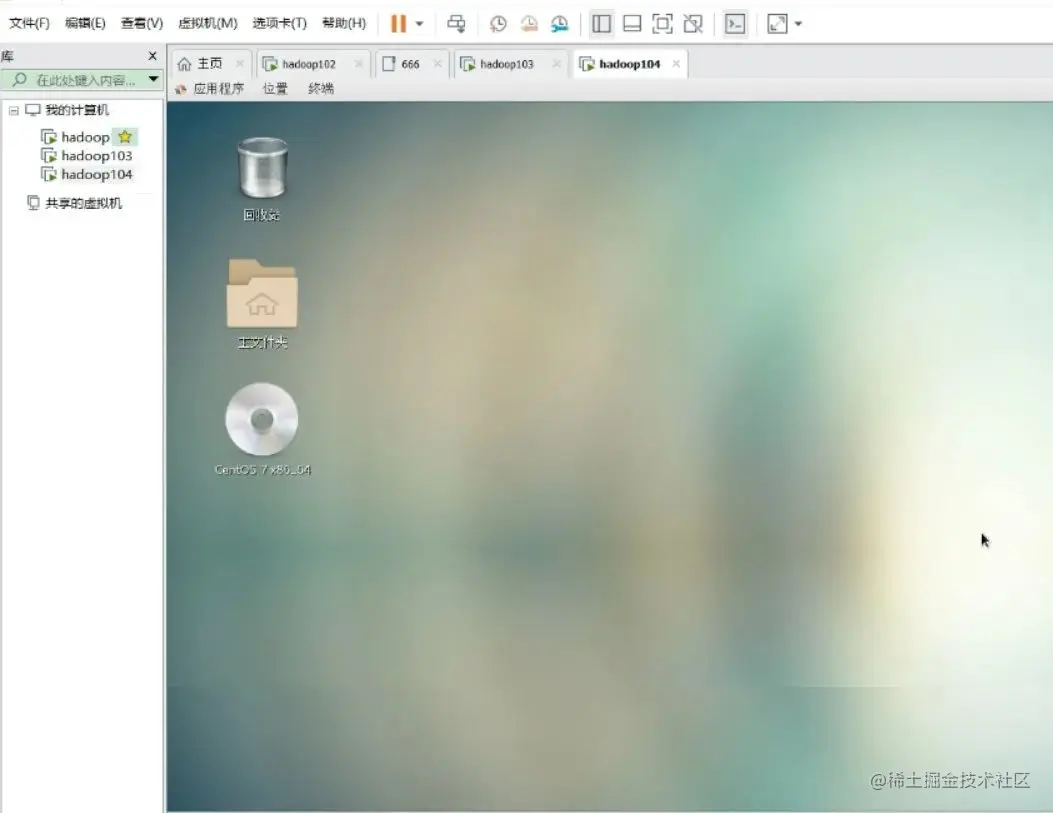Select 共享的虚拟机 in the library
The image size is (1053, 813).
point(83,203)
